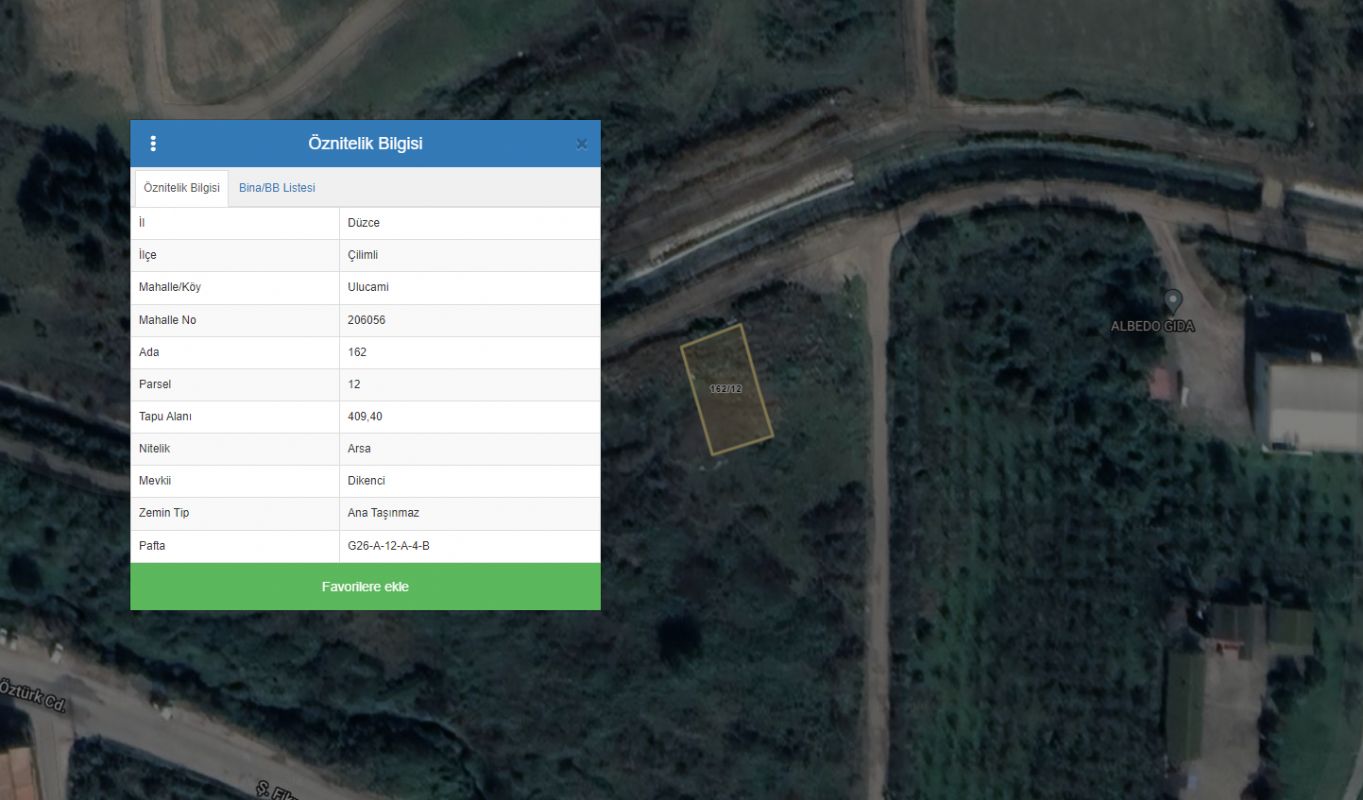Screen dimensions: 1363x800
Task: Click the ALBEDO GIDA map pin icon
Action: click(x=1173, y=300)
